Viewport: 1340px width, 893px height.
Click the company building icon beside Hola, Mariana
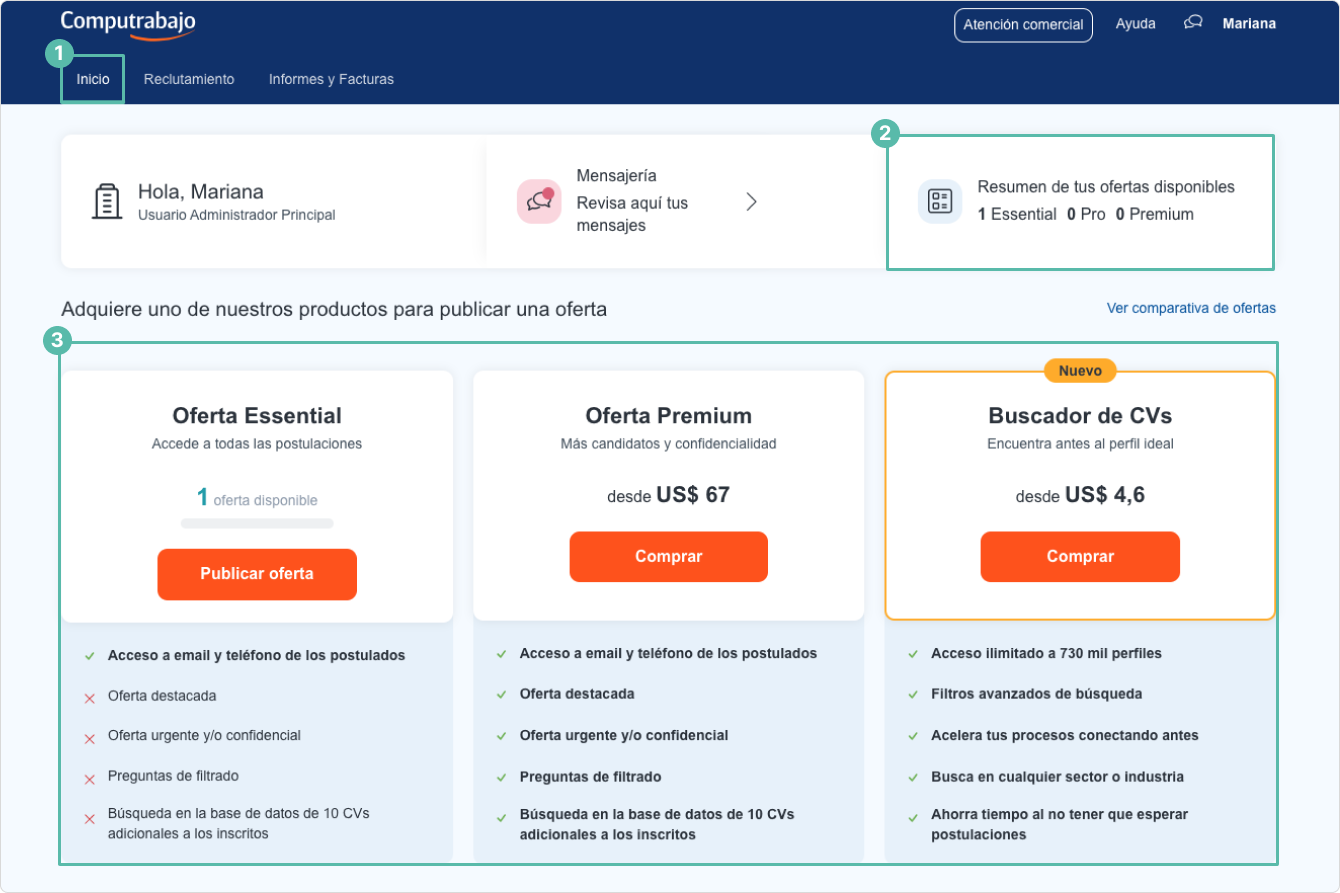point(107,200)
